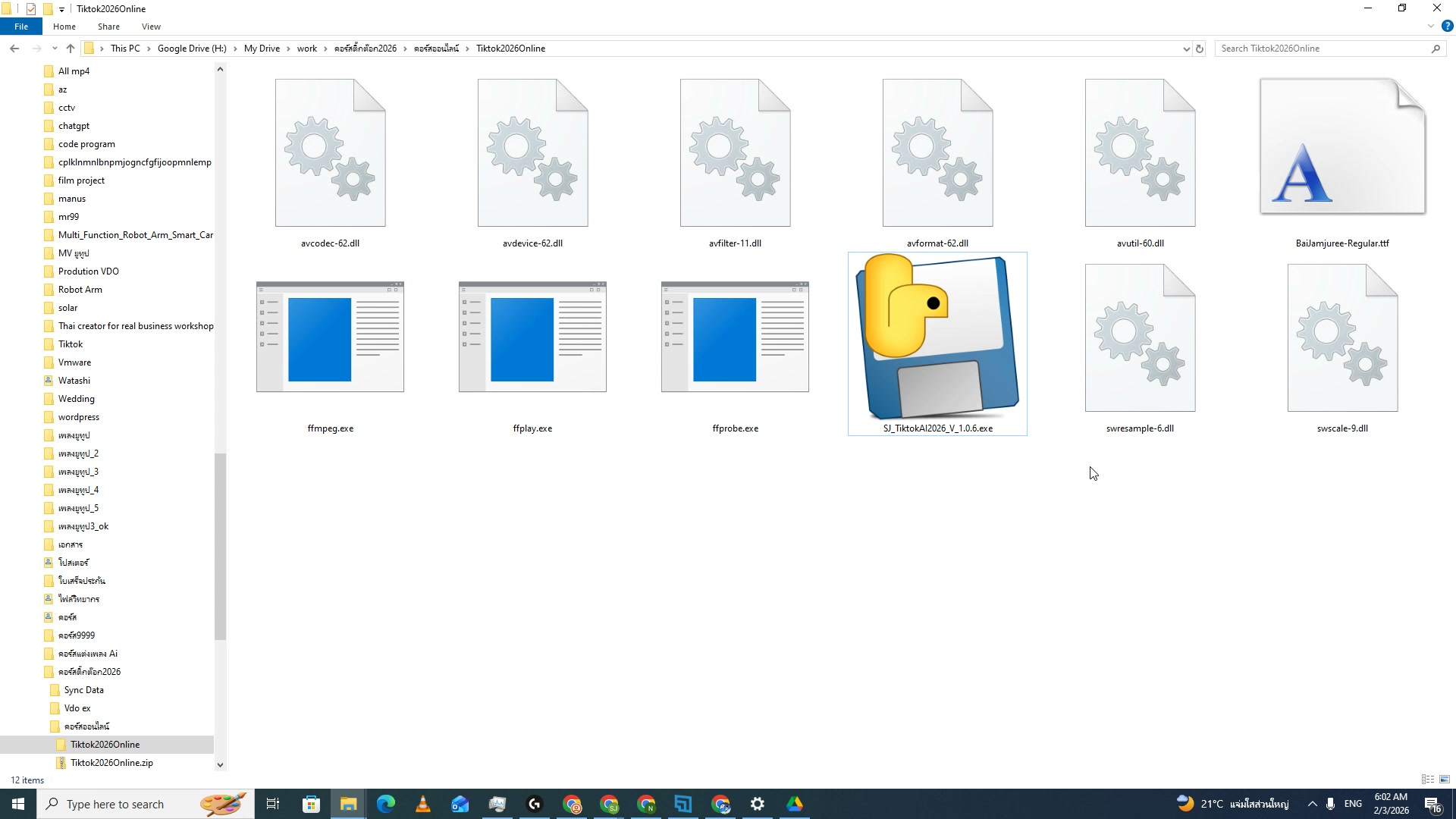Select the swresample-6.dll file

tap(1139, 337)
